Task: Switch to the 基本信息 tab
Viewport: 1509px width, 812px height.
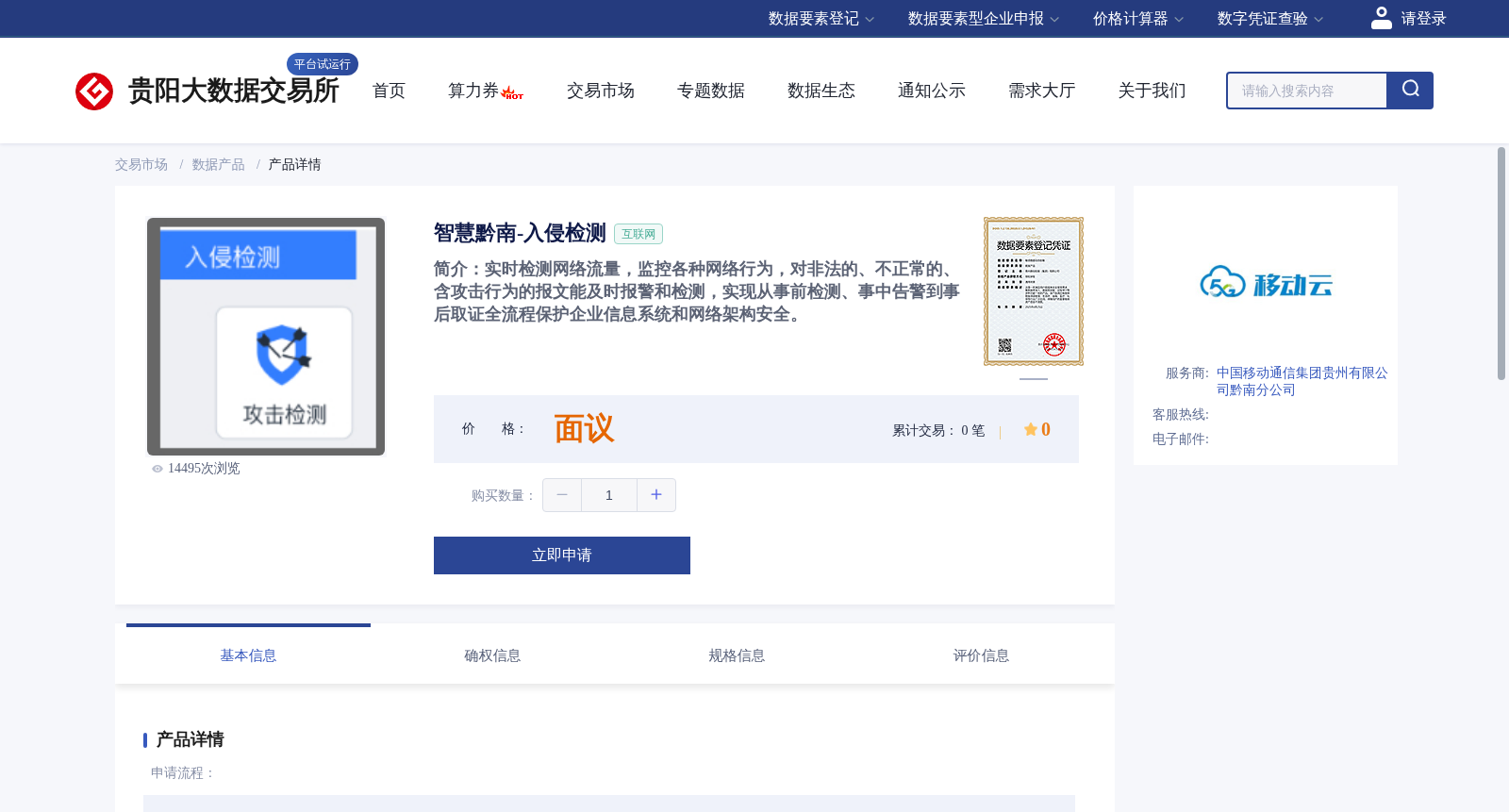Action: tap(248, 655)
